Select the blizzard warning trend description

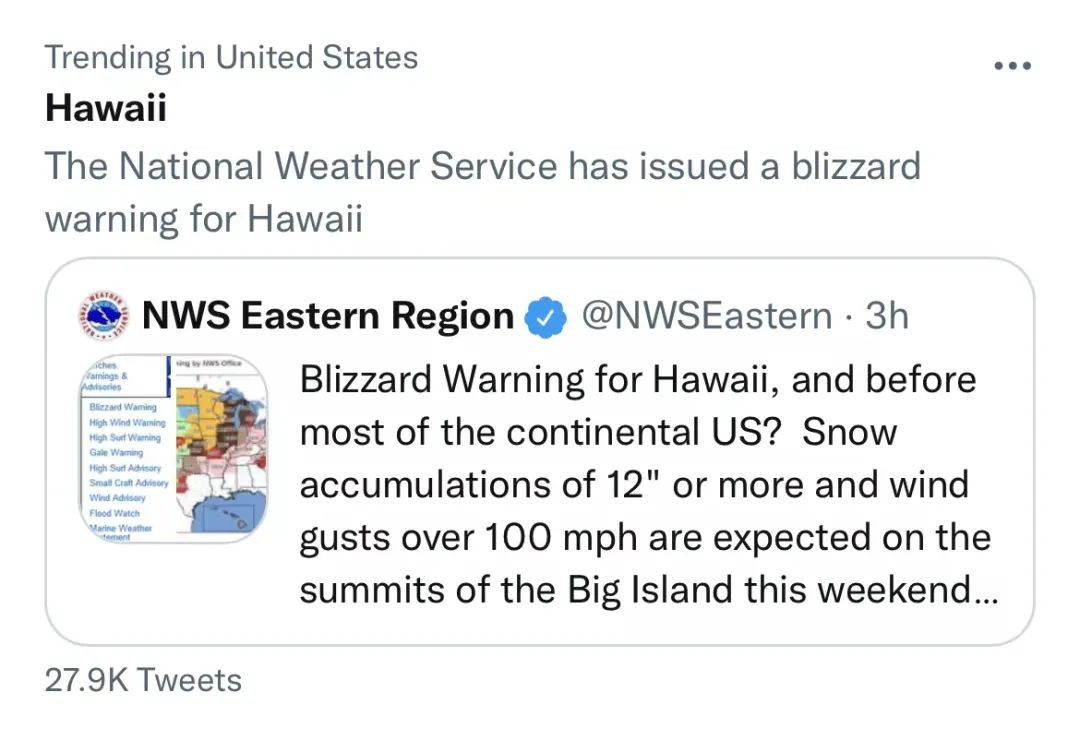482,190
